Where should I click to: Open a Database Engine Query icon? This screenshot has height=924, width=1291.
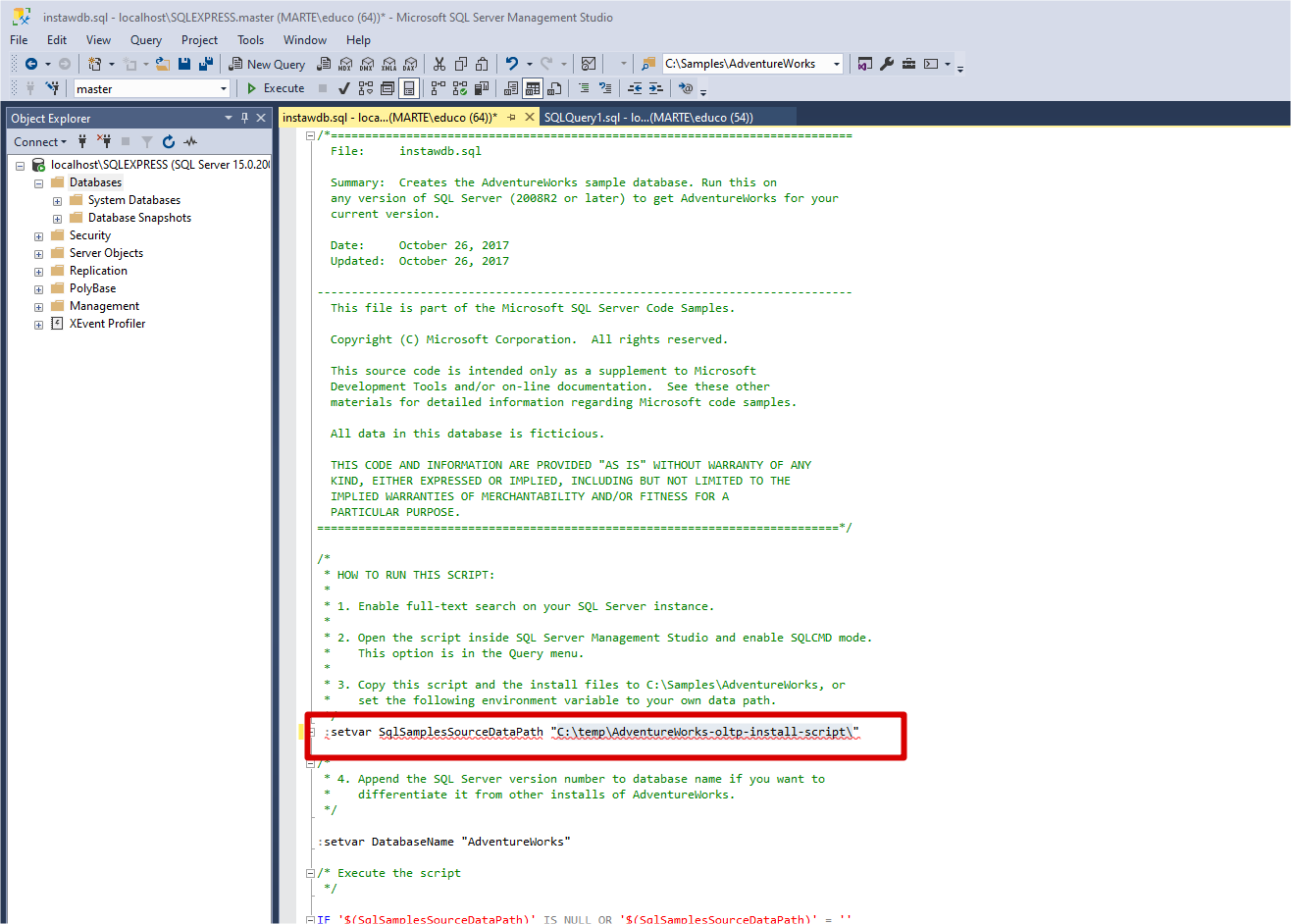325,64
